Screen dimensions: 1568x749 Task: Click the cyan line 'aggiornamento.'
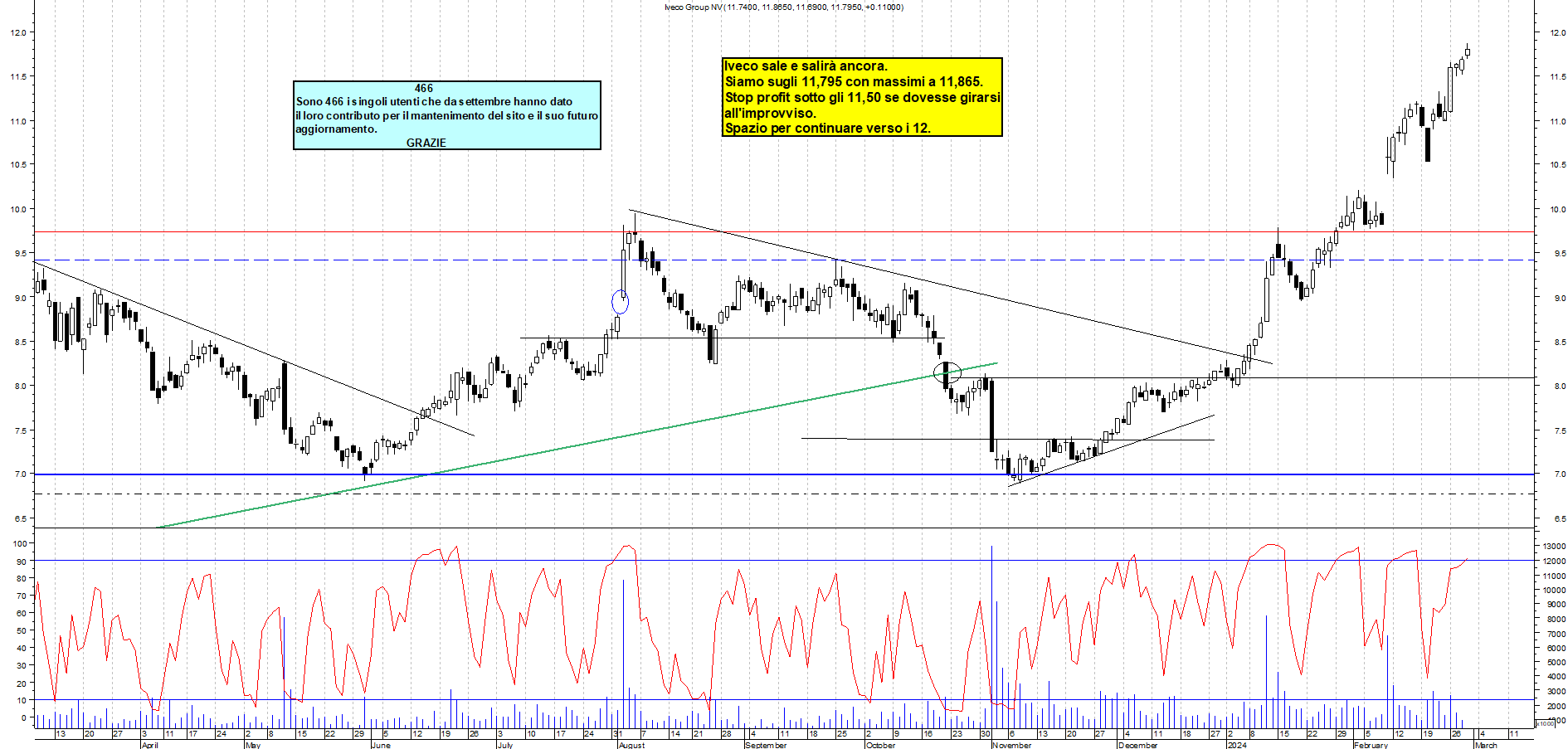coord(336,129)
